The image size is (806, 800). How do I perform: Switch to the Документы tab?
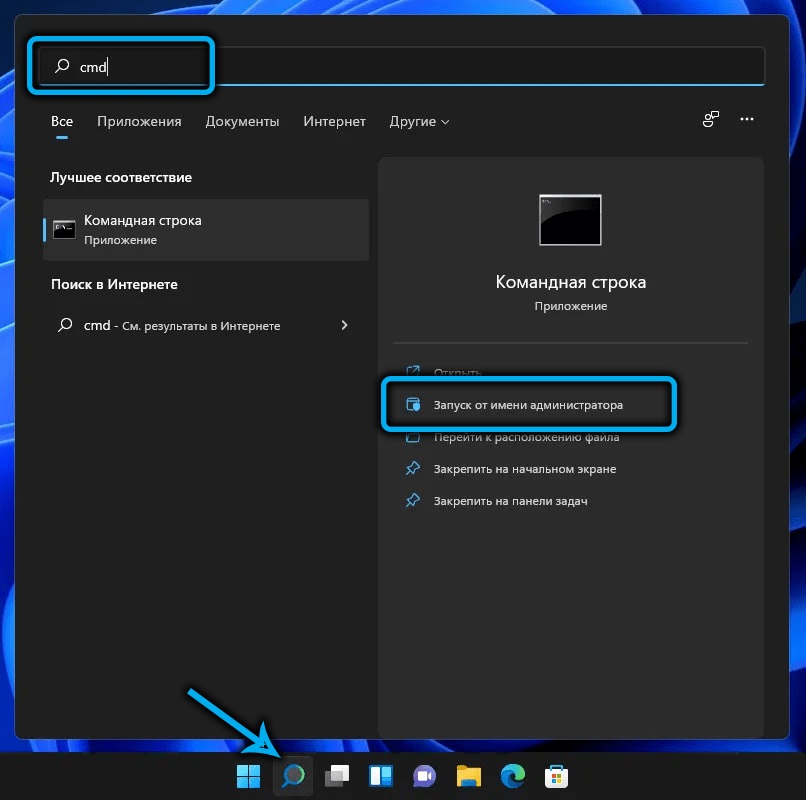tap(242, 122)
